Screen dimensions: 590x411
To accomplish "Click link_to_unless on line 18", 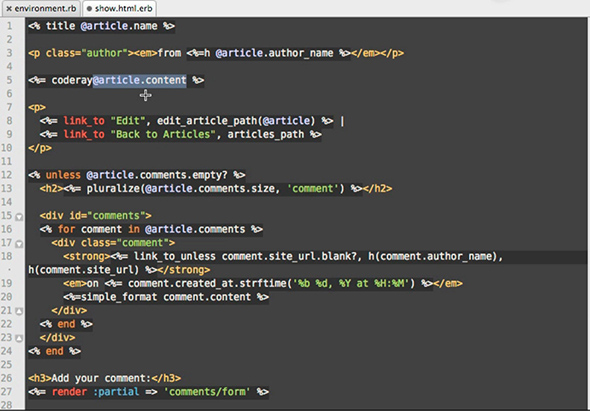I will coord(175,257).
